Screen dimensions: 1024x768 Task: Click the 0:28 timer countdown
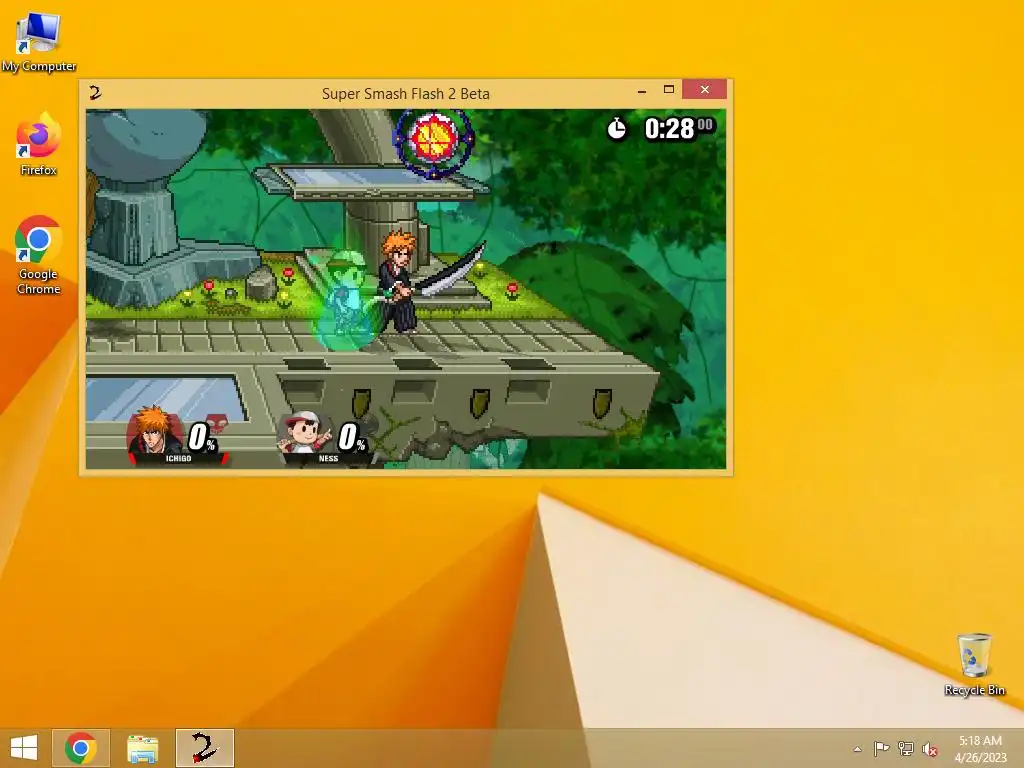[678, 129]
